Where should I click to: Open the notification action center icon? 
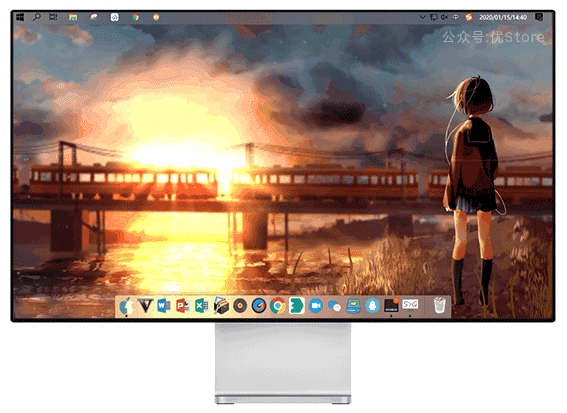[539, 17]
